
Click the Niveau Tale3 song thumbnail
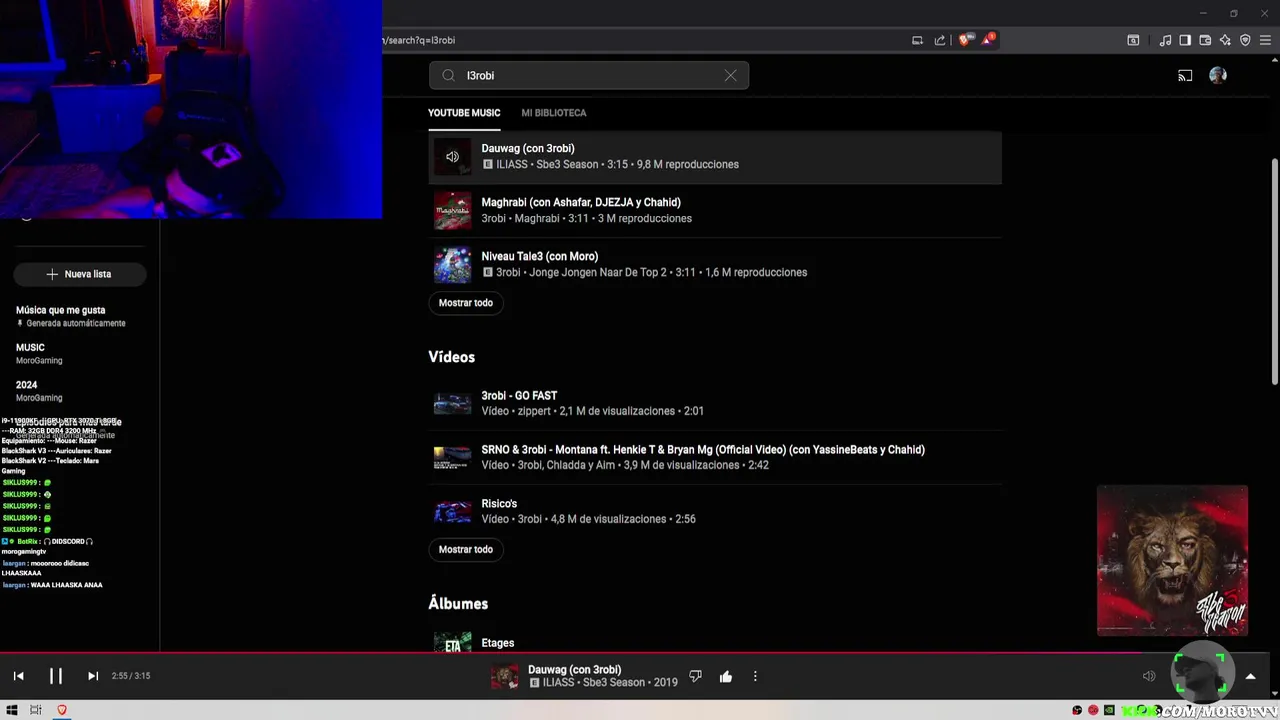point(452,264)
